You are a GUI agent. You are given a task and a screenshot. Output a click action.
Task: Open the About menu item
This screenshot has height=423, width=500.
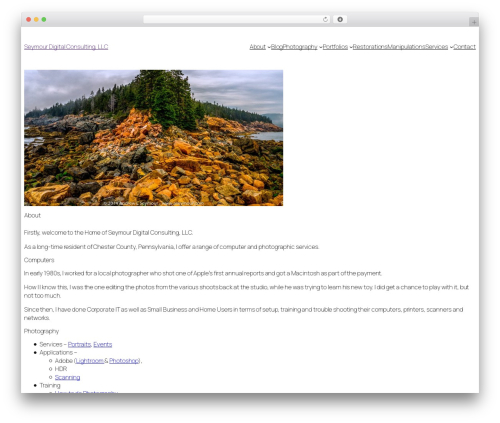click(258, 47)
